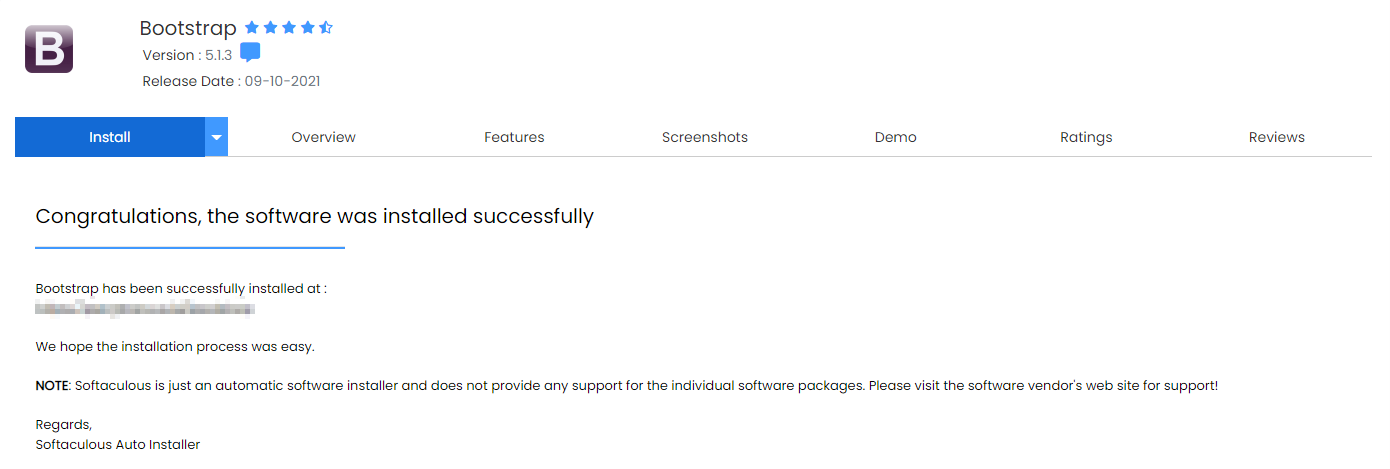The width and height of the screenshot is (1390, 469).
Task: Click the Bootstrap title text
Action: (188, 28)
